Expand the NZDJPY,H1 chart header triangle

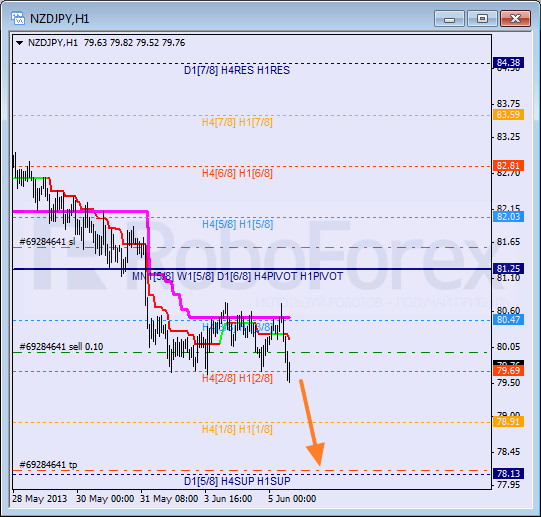(x=19, y=43)
